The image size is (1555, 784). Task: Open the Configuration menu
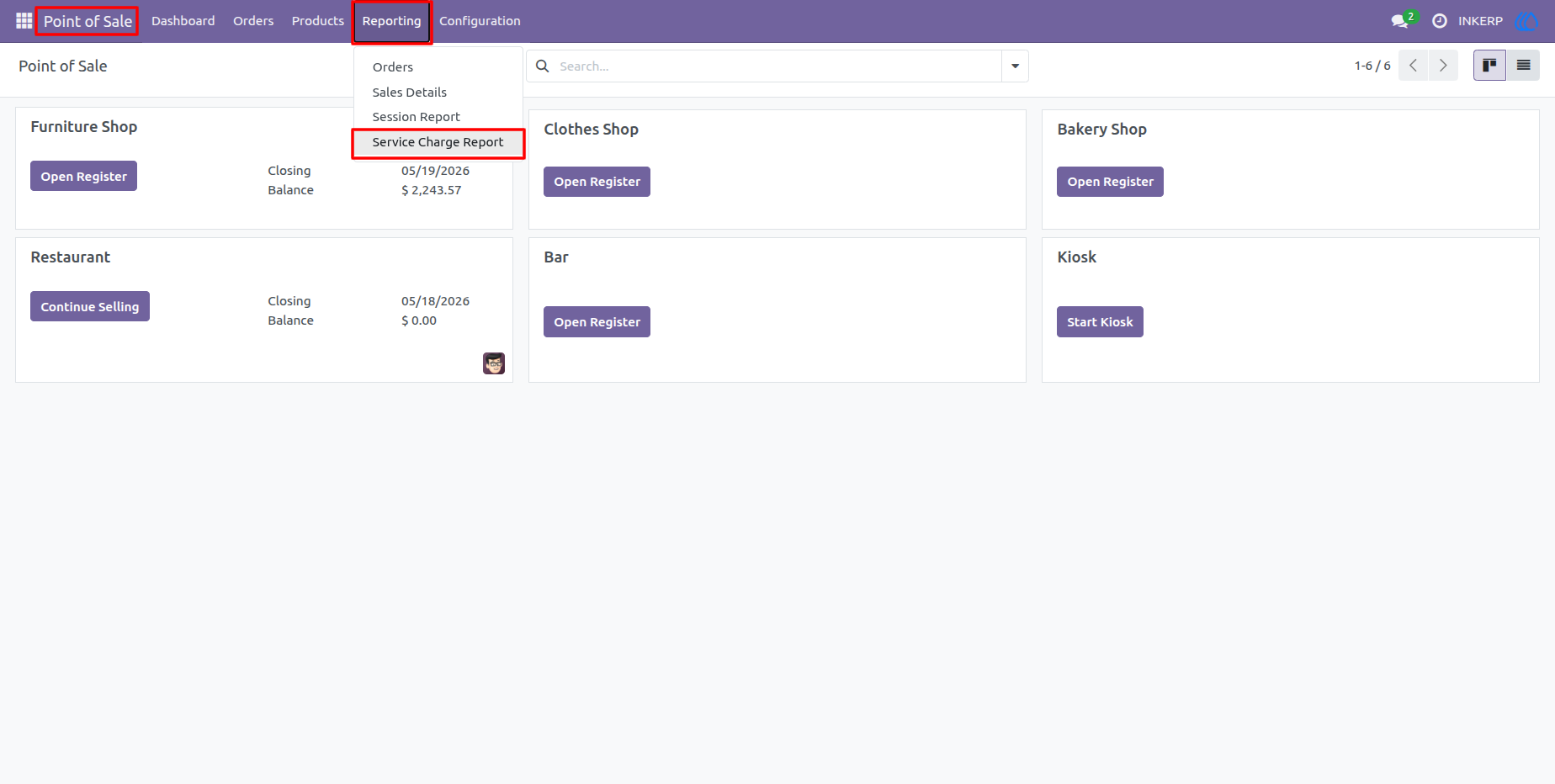(x=480, y=21)
